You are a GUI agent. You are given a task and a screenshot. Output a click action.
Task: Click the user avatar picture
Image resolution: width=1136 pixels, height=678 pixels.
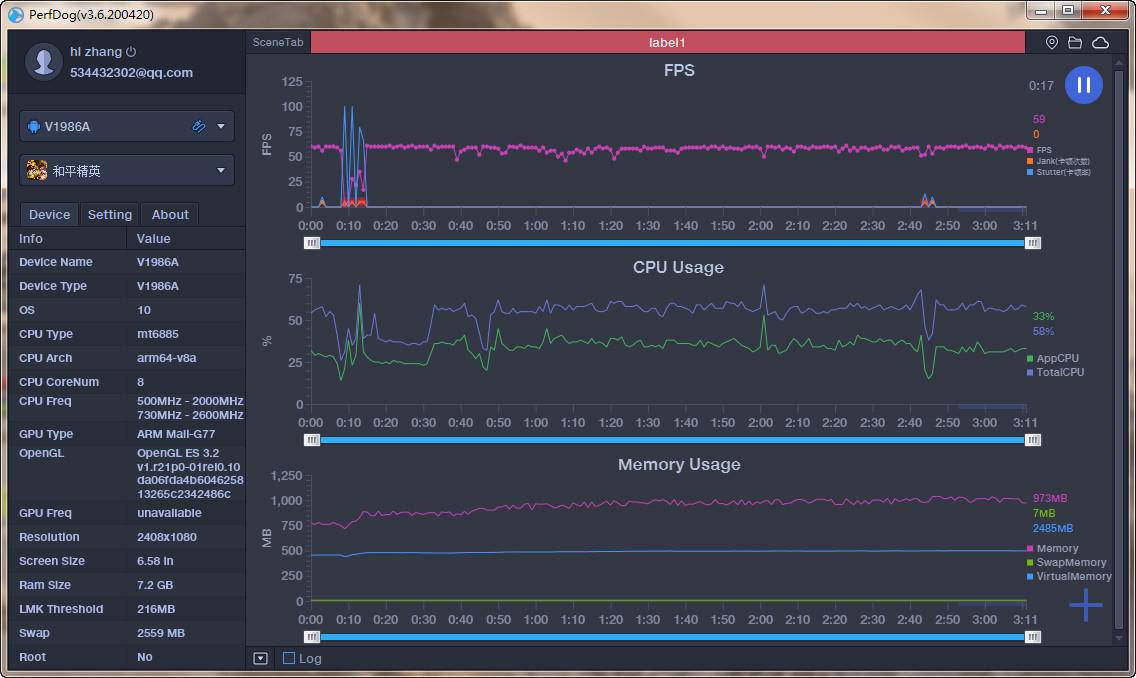coord(43,61)
